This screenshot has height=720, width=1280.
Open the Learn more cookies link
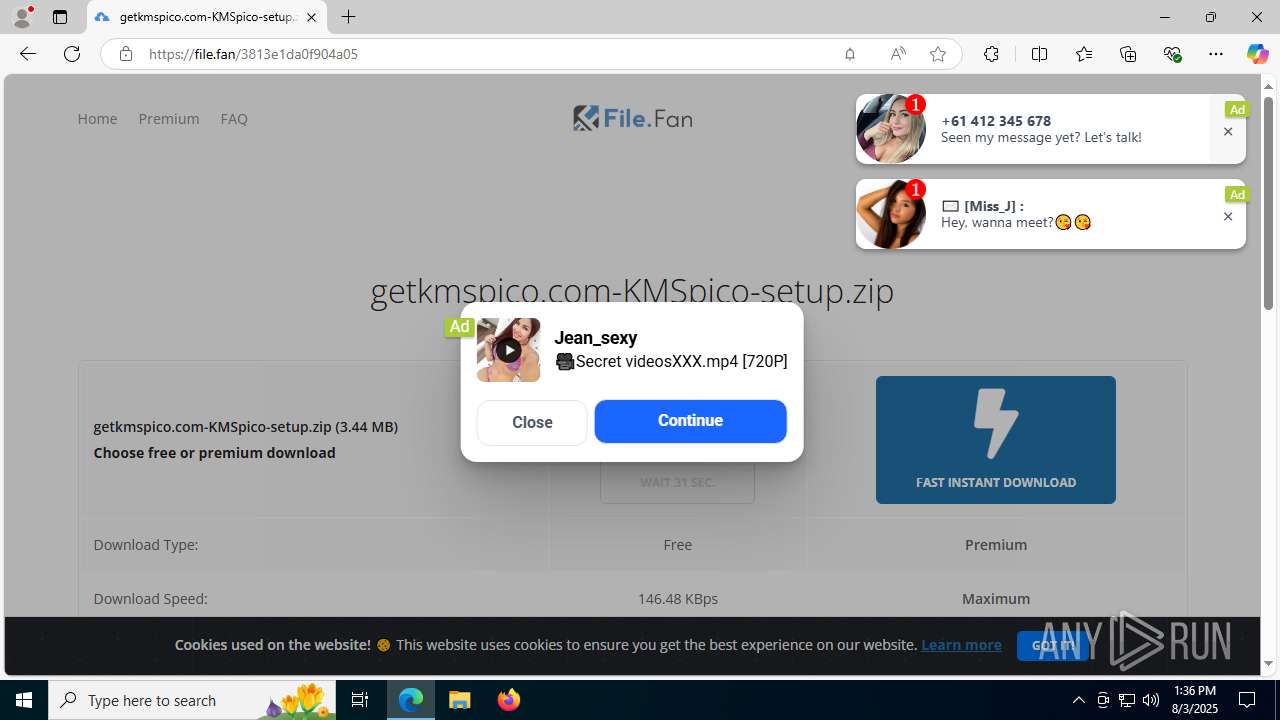tap(961, 645)
